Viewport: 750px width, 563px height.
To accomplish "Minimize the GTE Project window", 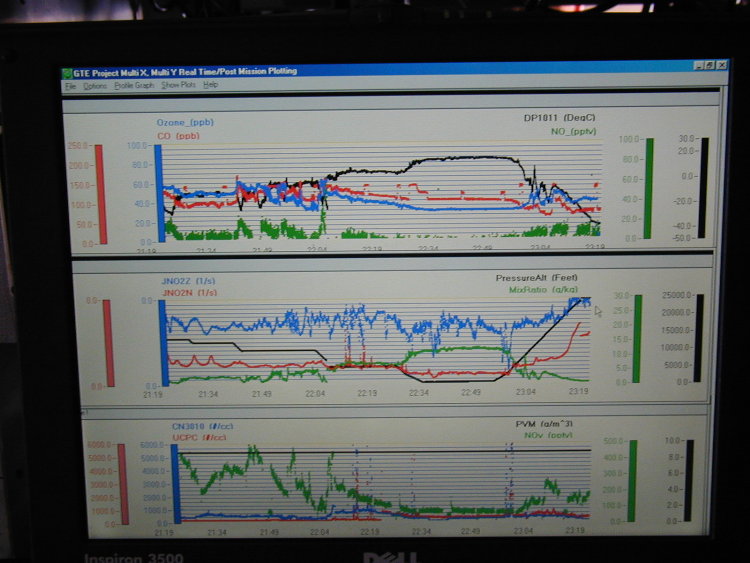I will (x=699, y=66).
